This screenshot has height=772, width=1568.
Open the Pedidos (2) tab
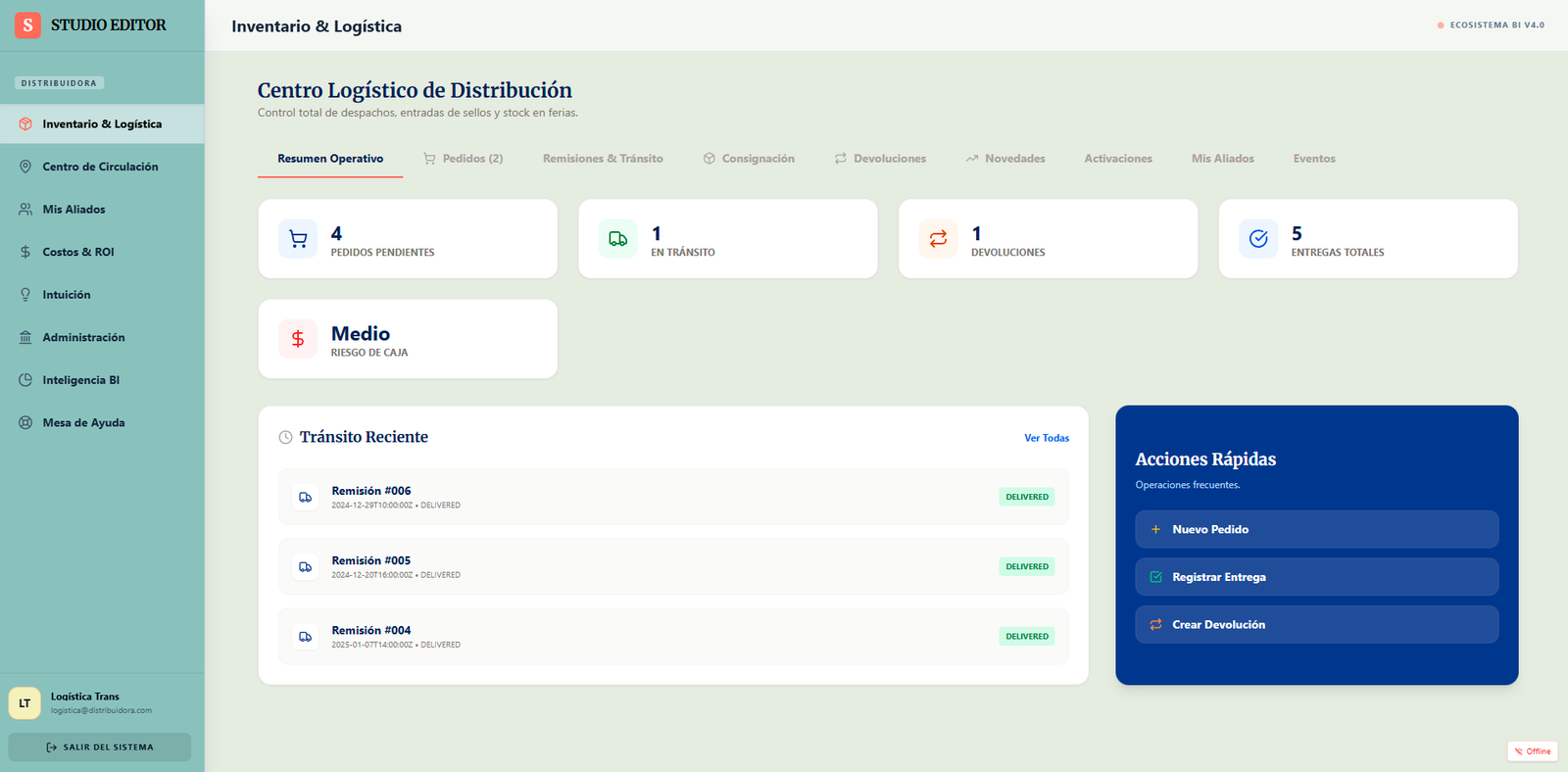[x=463, y=159]
